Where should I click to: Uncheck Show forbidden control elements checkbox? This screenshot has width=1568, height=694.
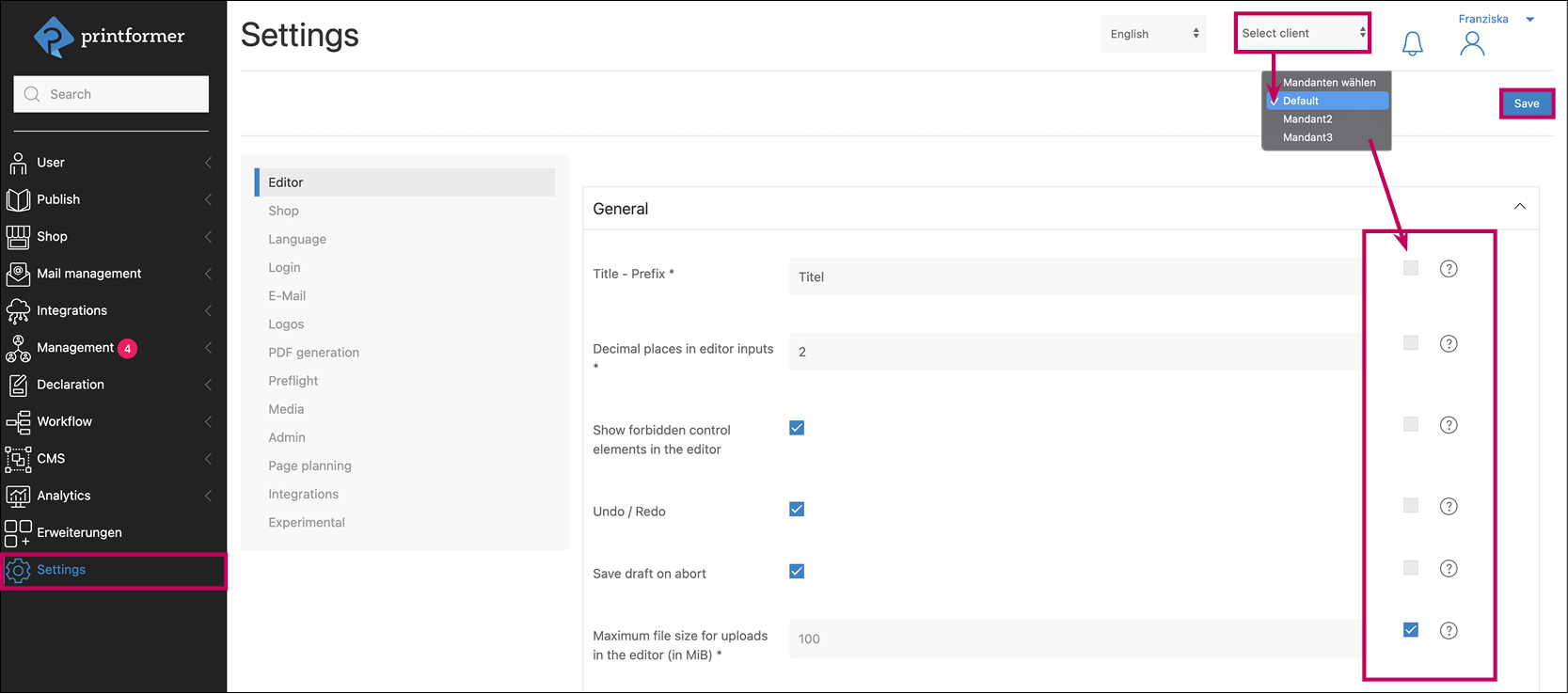pyautogui.click(x=797, y=428)
